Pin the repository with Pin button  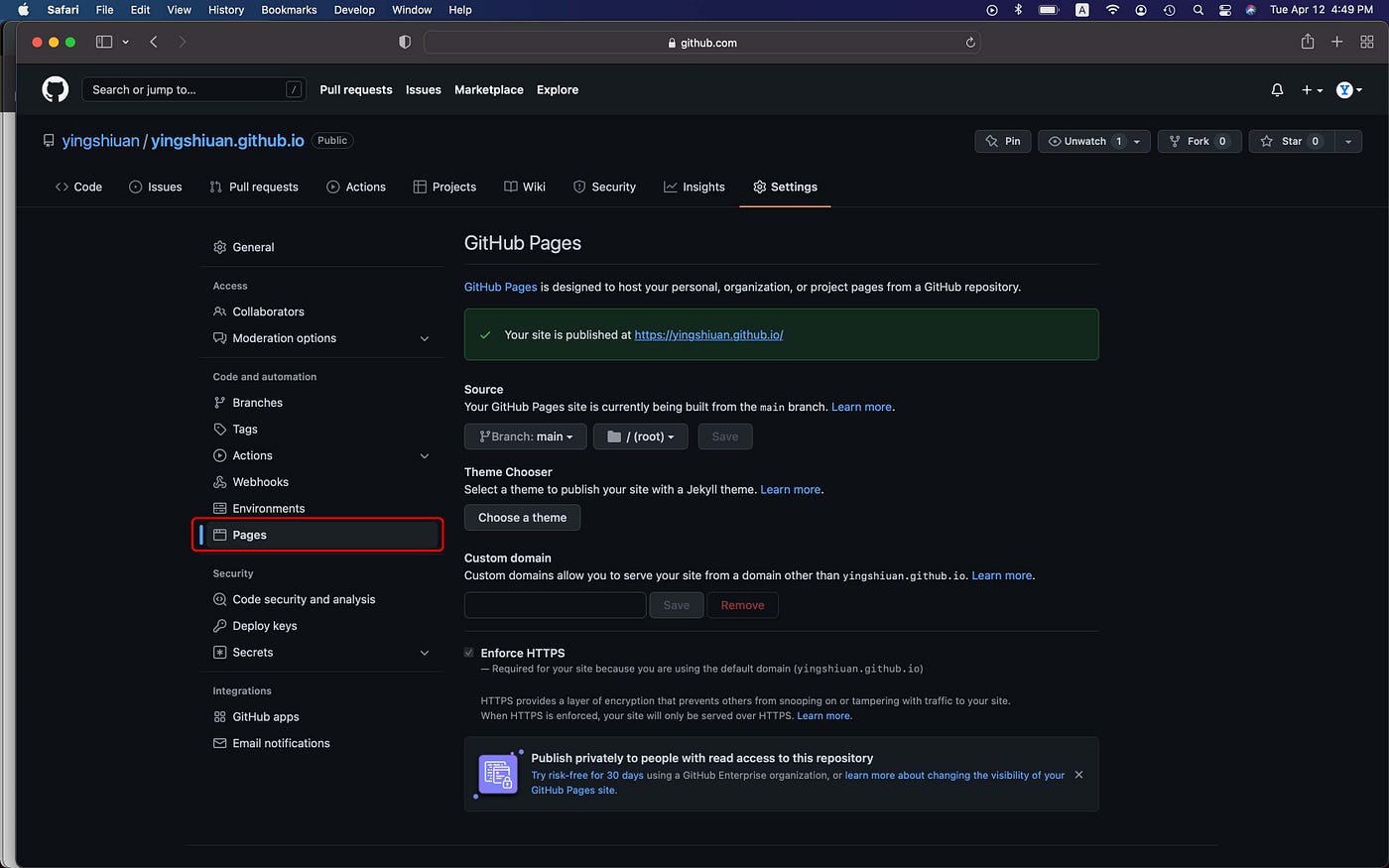tap(1003, 141)
